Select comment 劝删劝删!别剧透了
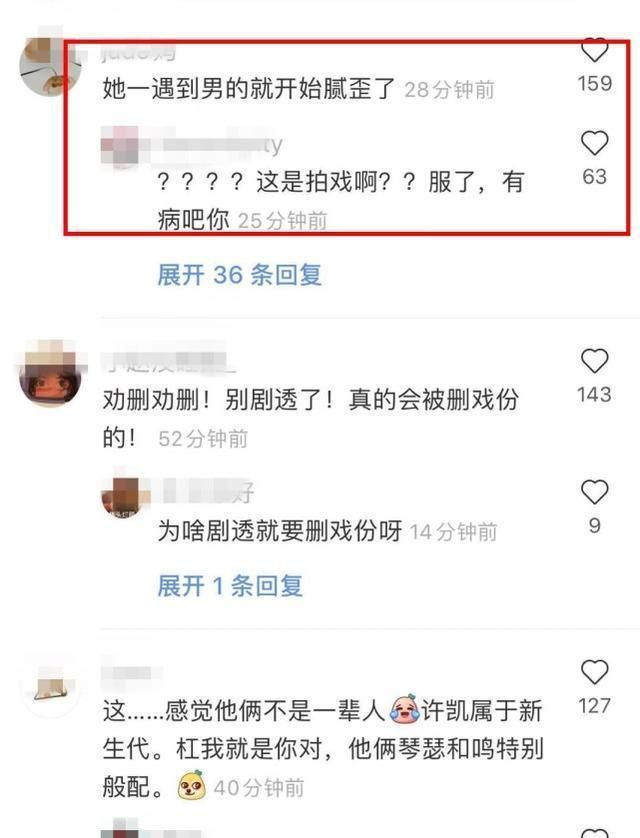Image resolution: width=640 pixels, height=838 pixels. tap(310, 419)
